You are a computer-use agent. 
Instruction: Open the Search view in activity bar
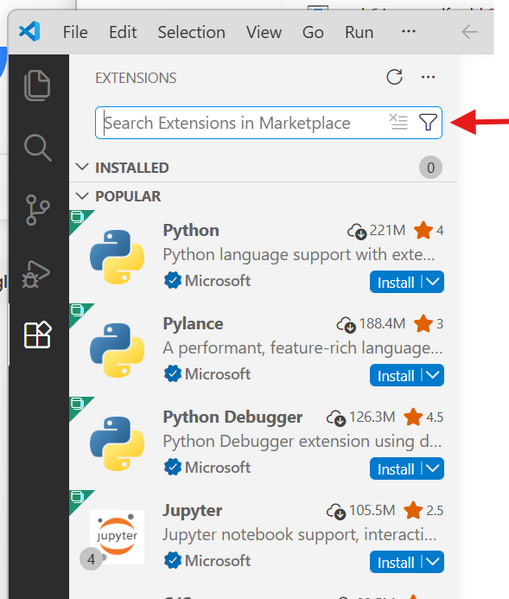coord(37,147)
